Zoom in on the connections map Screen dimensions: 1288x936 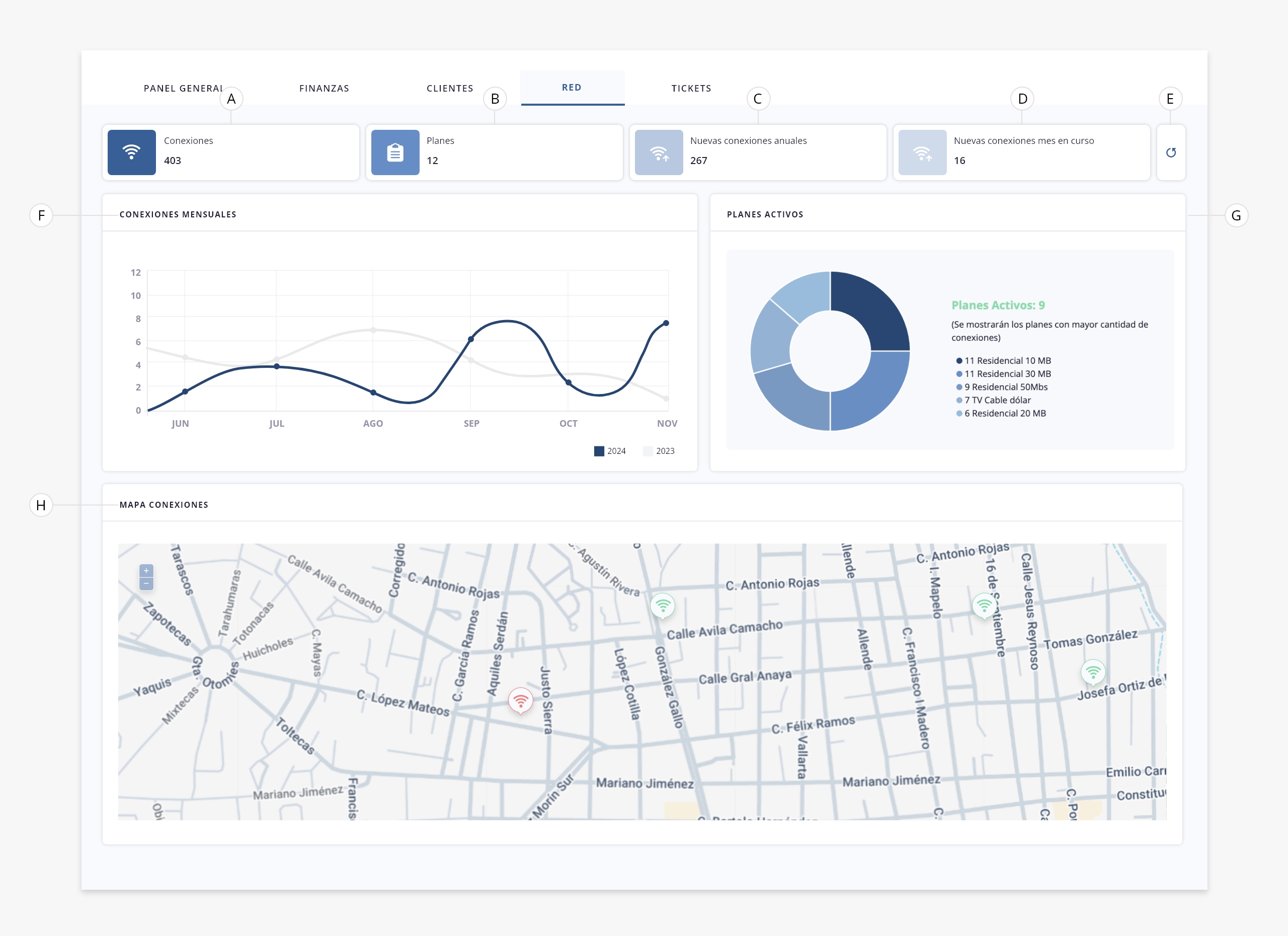click(x=146, y=571)
